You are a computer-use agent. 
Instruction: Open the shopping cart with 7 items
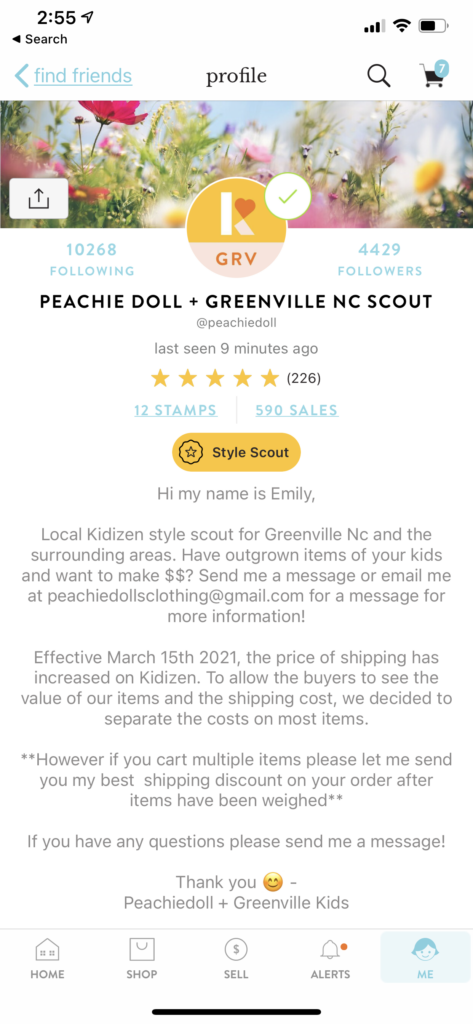click(x=434, y=74)
